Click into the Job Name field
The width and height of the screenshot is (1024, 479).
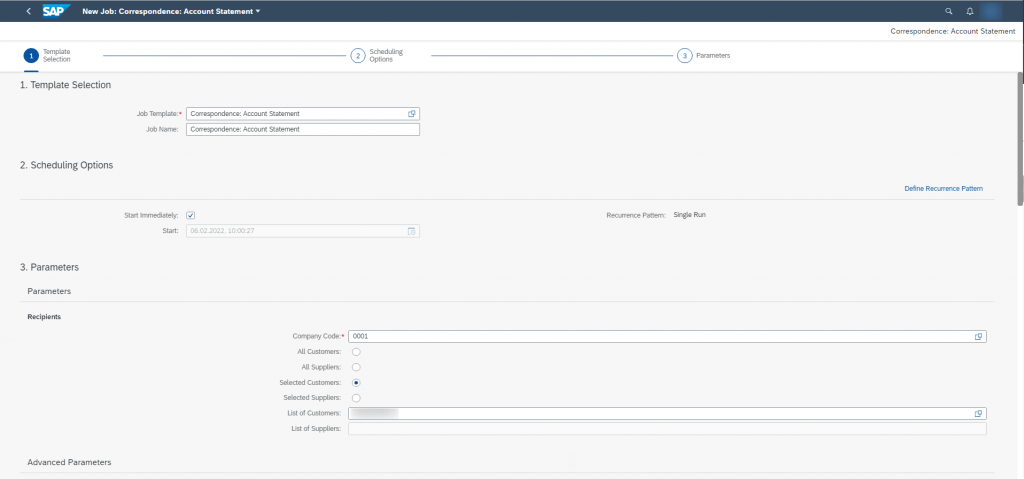[x=302, y=129]
